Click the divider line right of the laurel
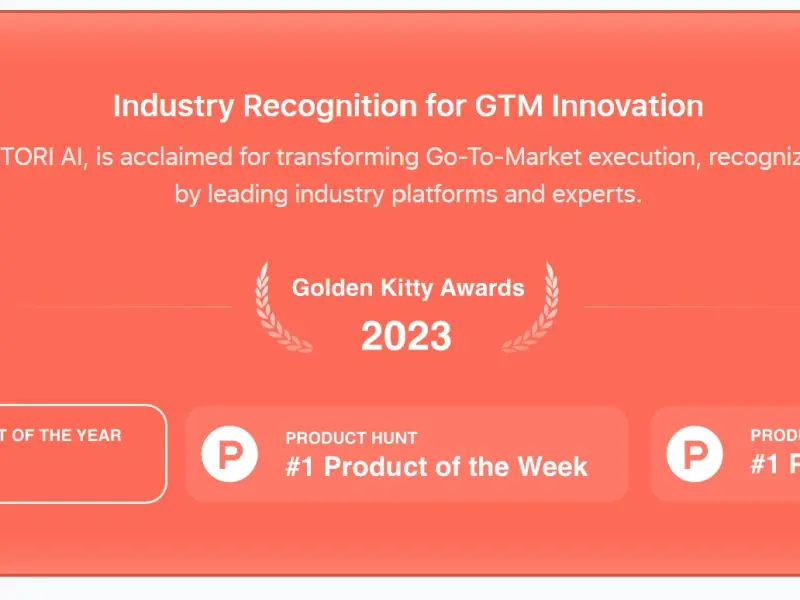 (x=692, y=307)
